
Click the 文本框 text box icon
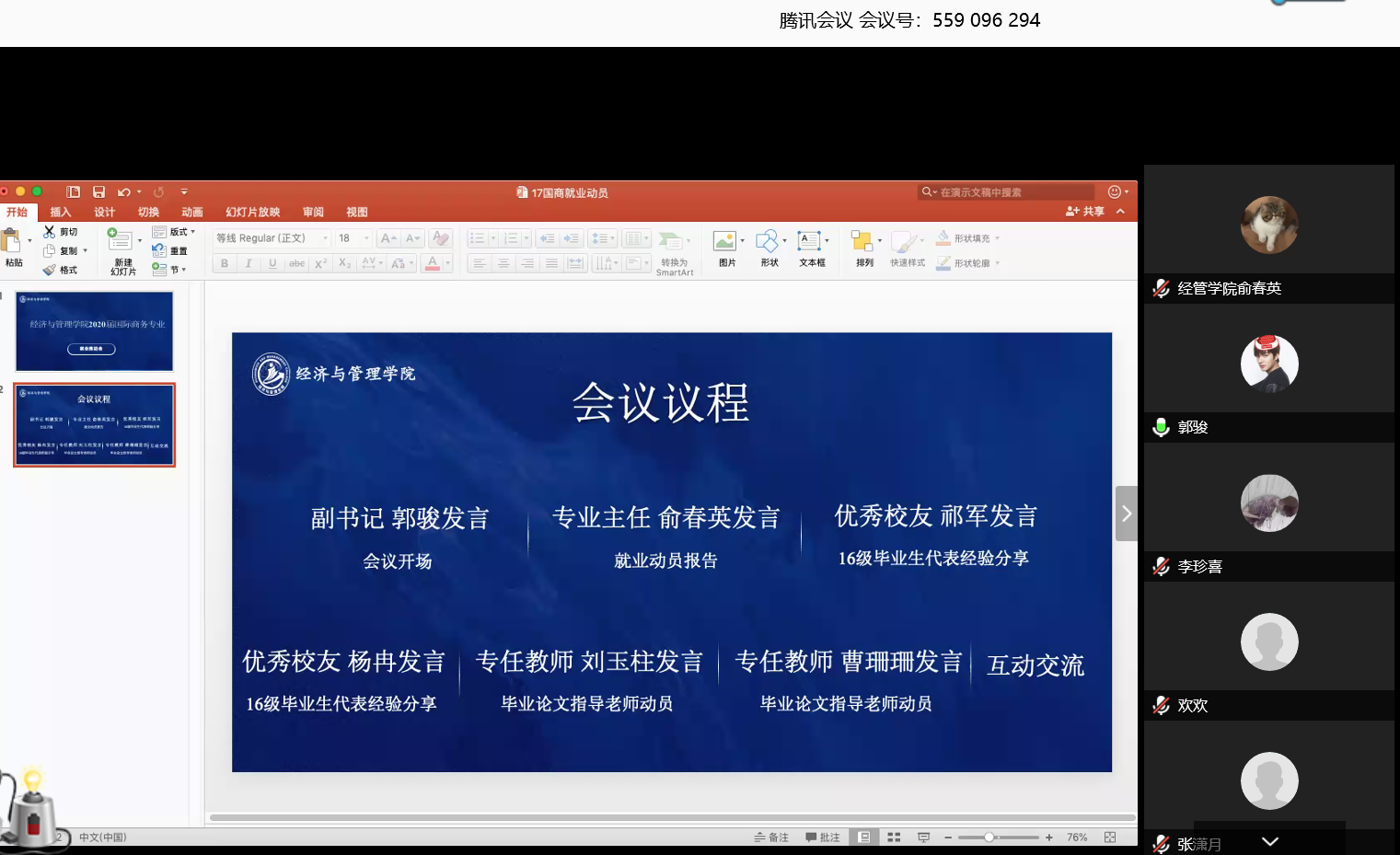coord(809,242)
